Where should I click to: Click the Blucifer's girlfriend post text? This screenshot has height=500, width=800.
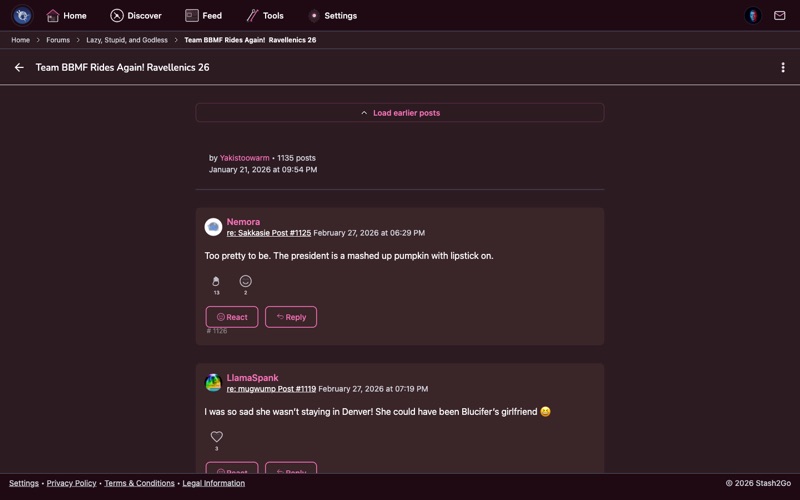pyautogui.click(x=378, y=412)
